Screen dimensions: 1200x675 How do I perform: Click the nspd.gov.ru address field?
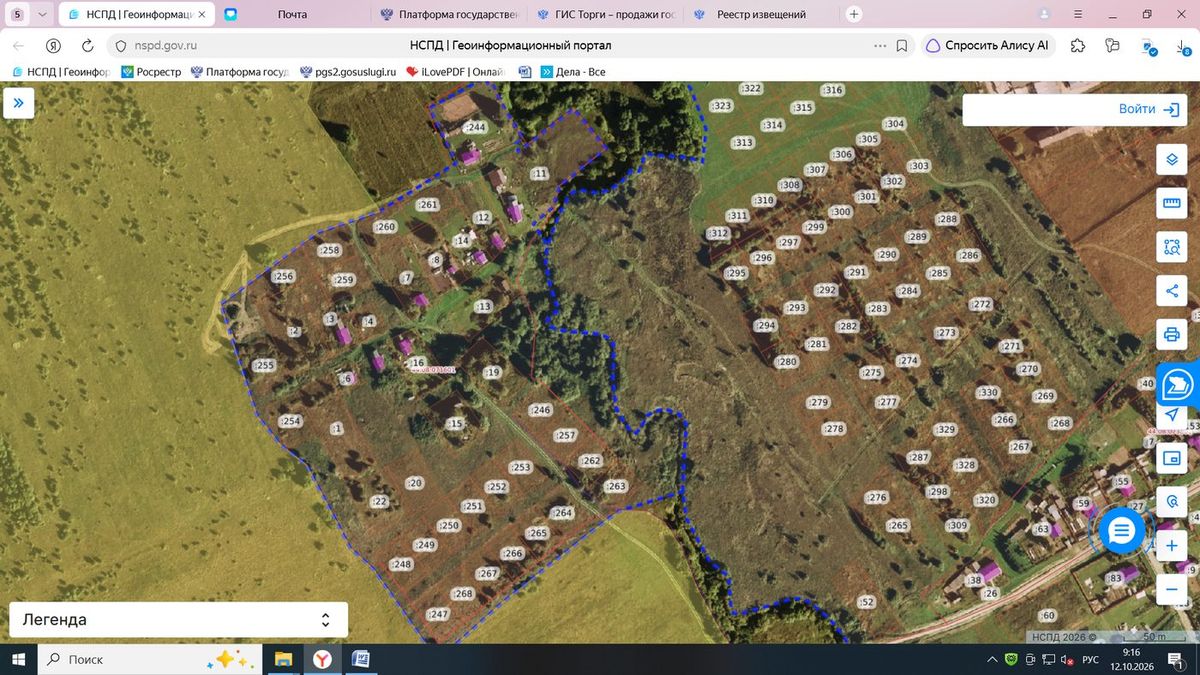point(165,45)
